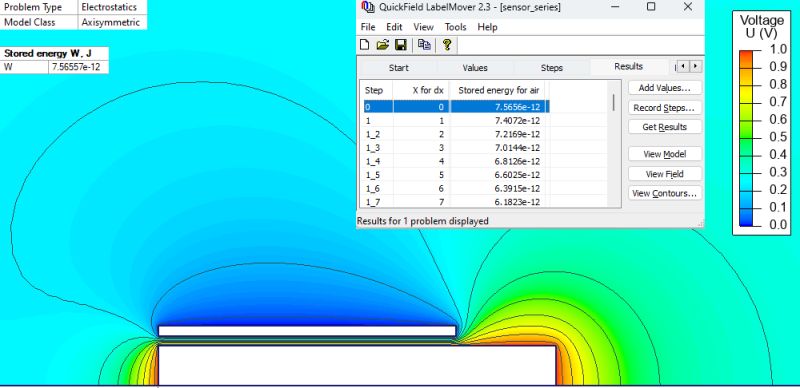800x388 pixels.
Task: Open the File menu
Action: 367,27
